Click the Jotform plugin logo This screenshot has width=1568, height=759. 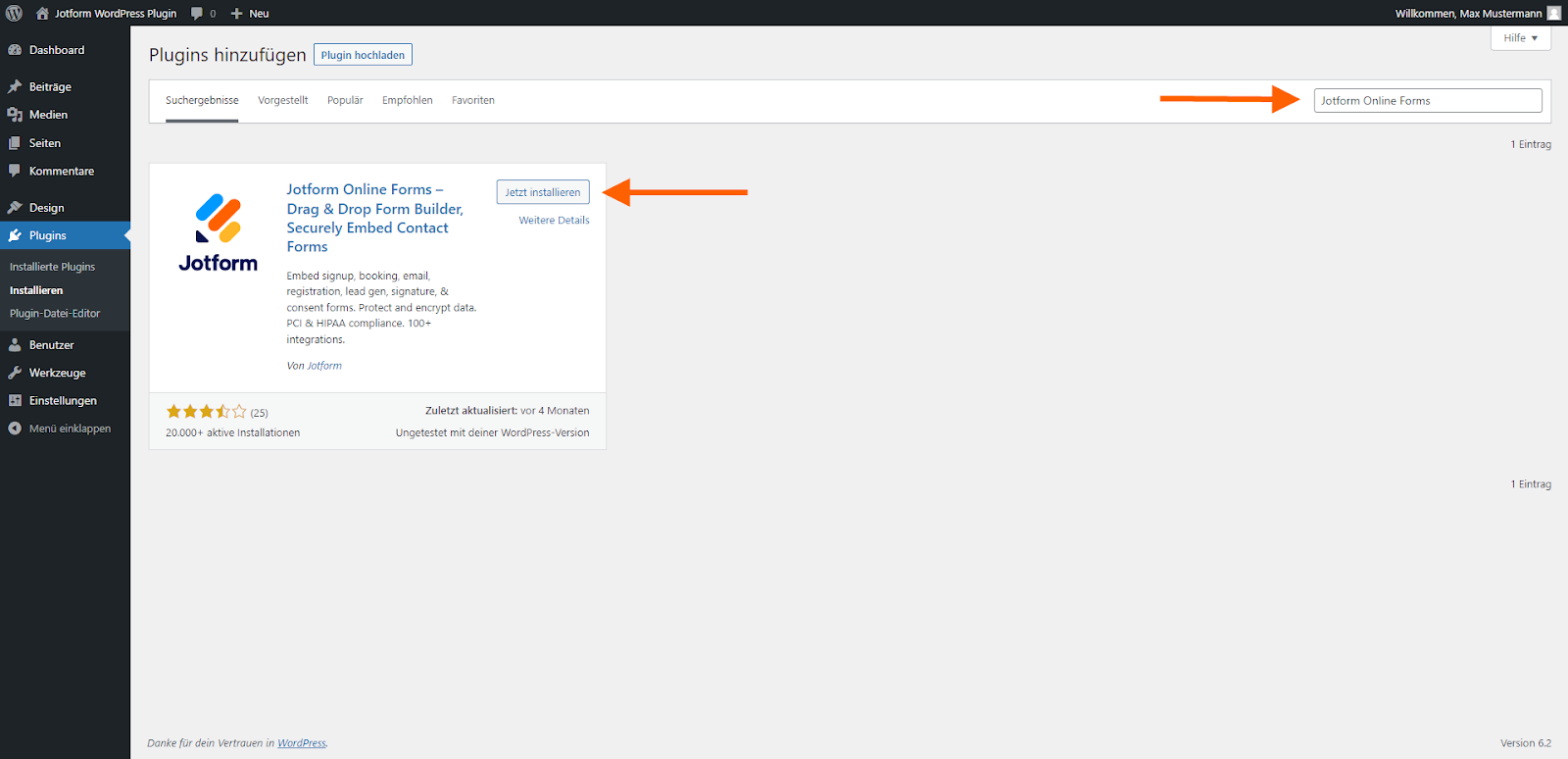click(x=218, y=232)
